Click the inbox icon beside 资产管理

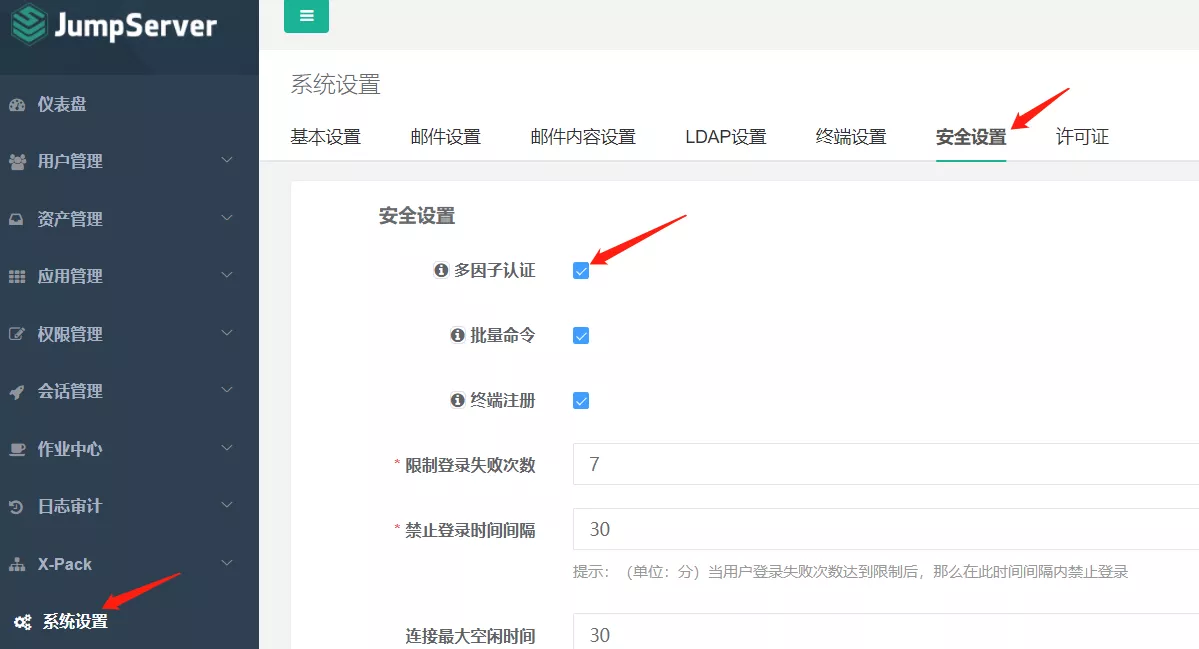coord(17,220)
